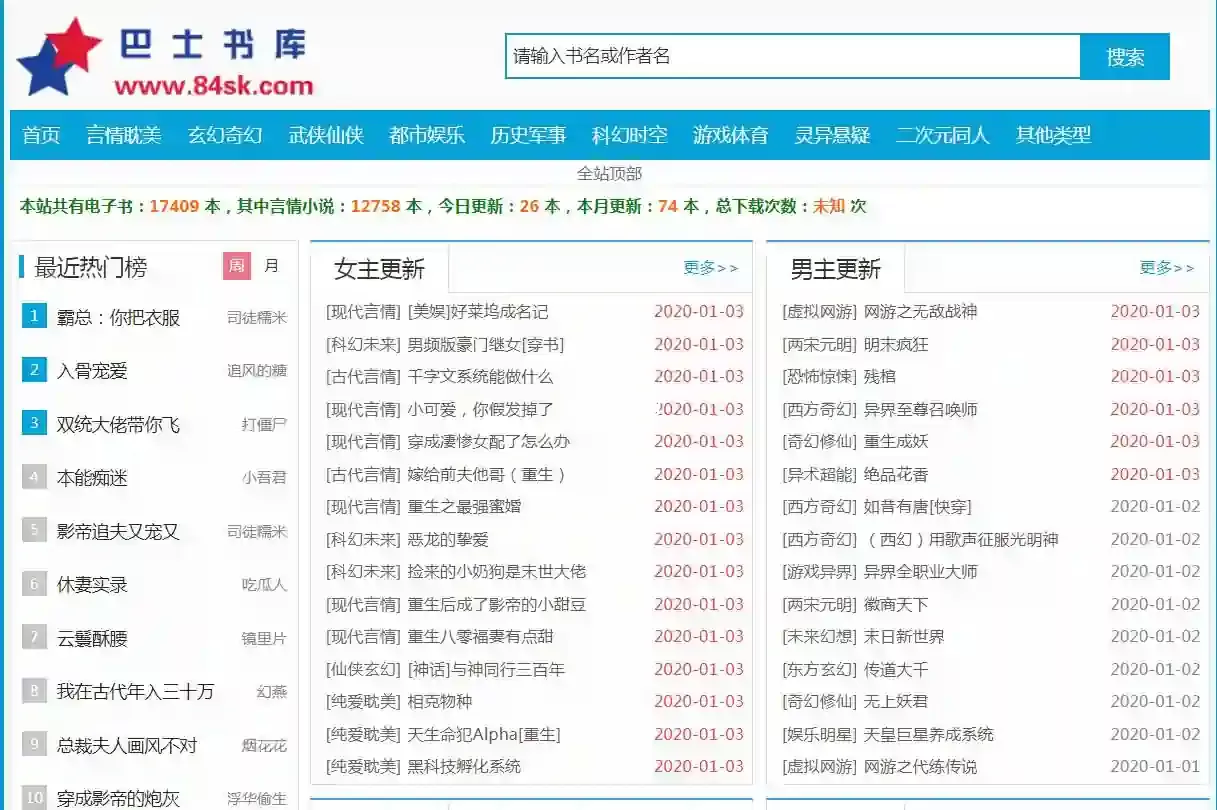This screenshot has height=810, width=1217.
Task: Open [美娱]好莱坞成名记
Action: pyautogui.click(x=478, y=312)
